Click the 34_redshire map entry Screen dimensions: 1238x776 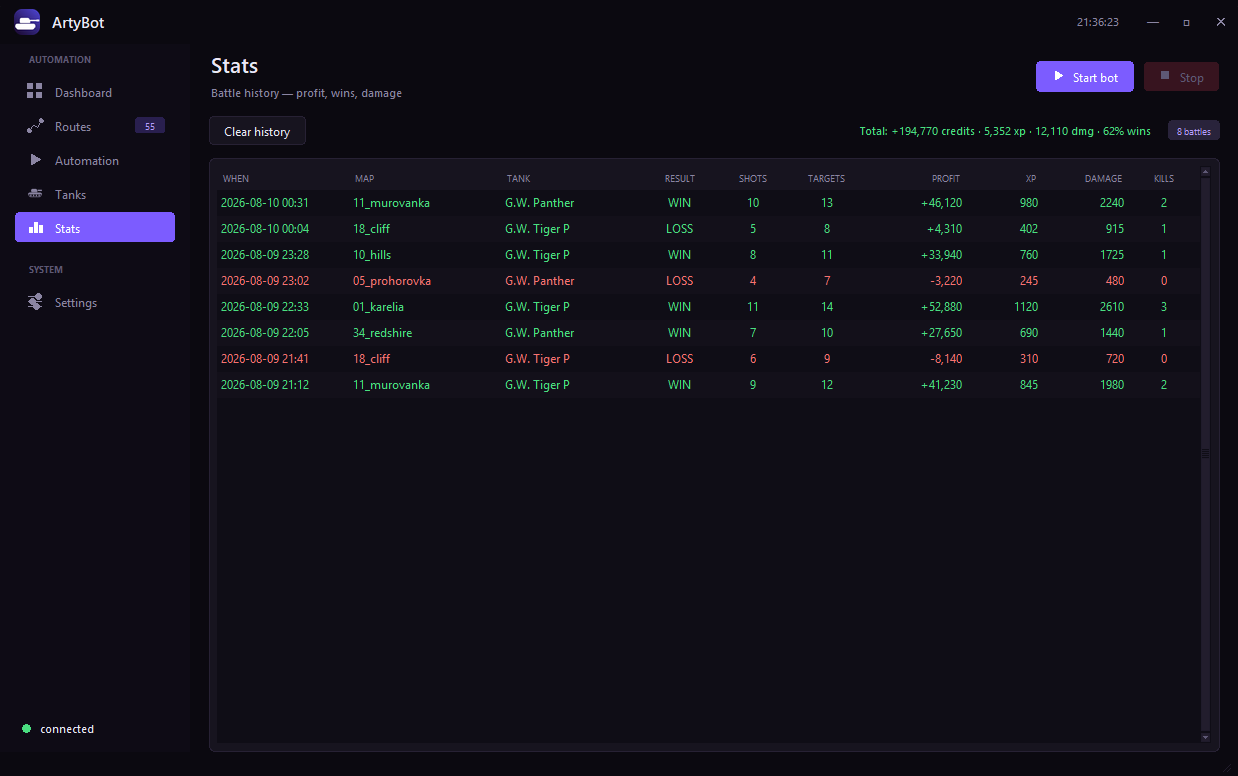point(383,333)
